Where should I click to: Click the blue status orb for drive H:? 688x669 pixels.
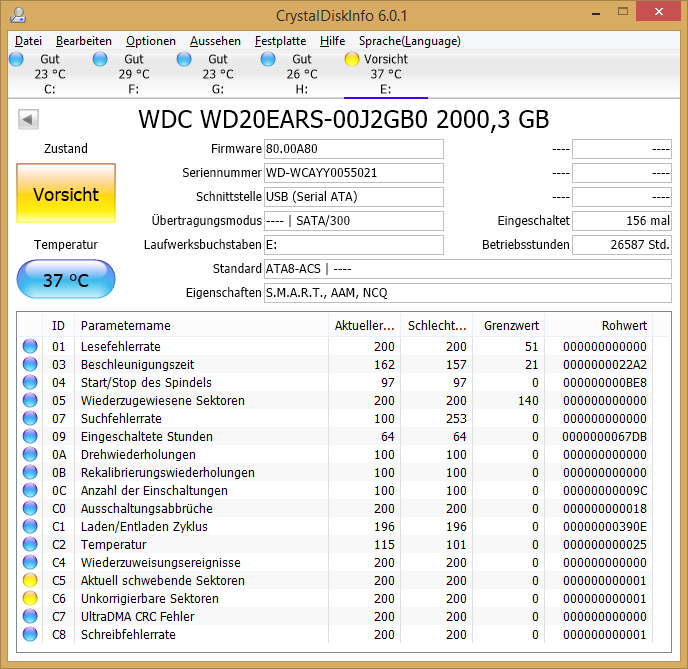point(268,59)
